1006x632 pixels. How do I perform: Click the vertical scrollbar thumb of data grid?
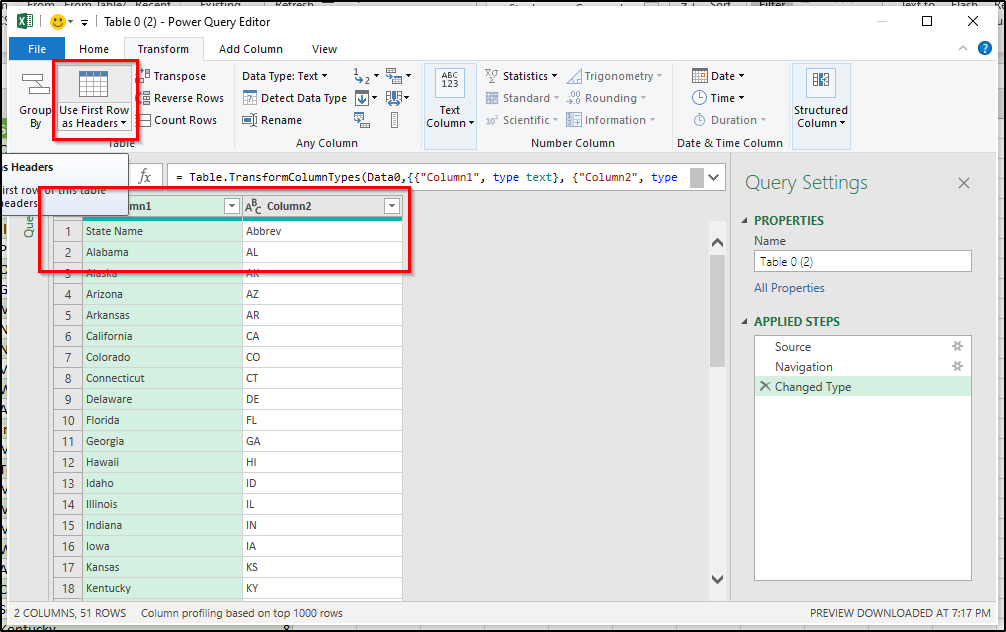coord(717,311)
